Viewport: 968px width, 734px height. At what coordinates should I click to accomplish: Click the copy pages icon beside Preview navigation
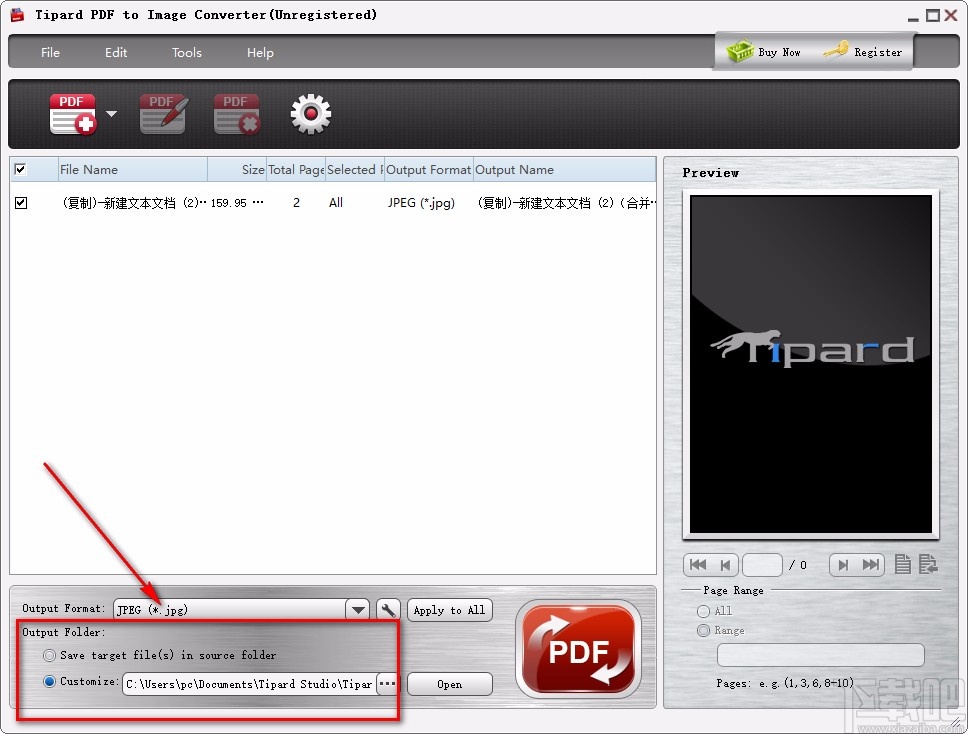[x=902, y=565]
